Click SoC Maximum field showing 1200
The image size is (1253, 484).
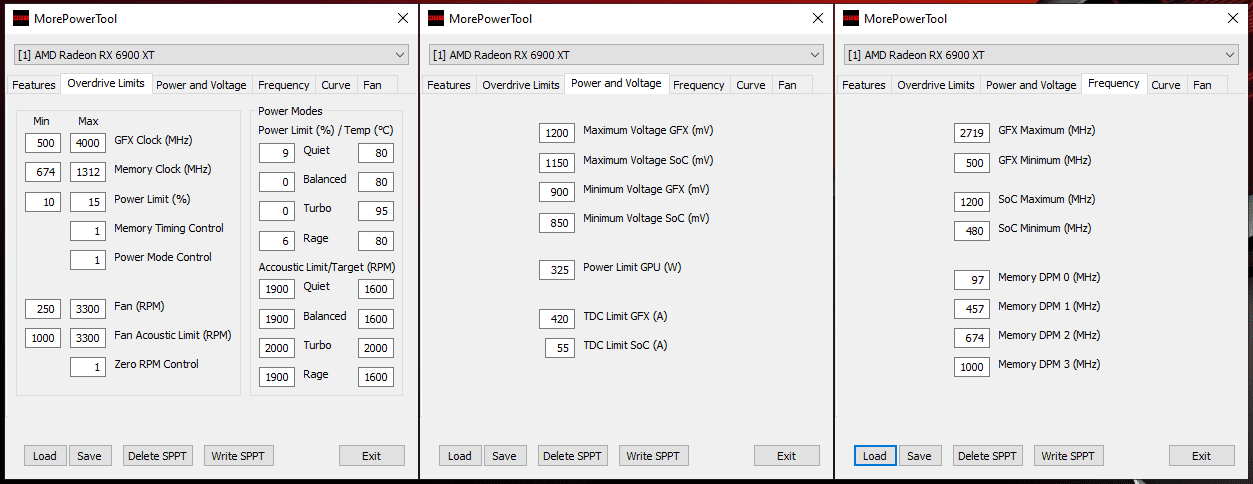[972, 202]
